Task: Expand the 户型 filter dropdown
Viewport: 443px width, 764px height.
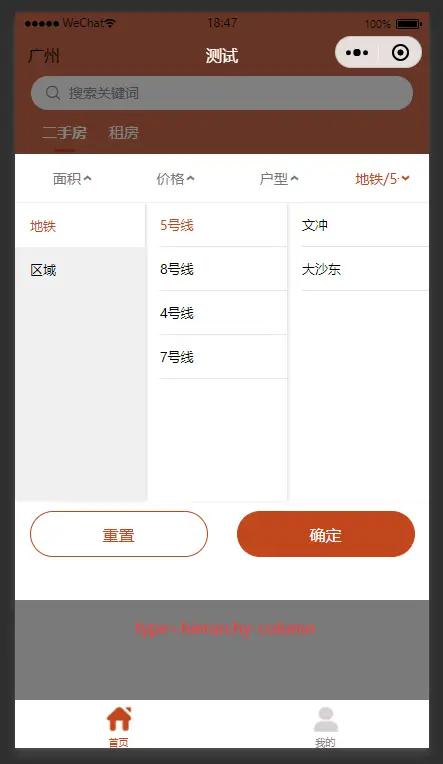Action: [x=279, y=179]
